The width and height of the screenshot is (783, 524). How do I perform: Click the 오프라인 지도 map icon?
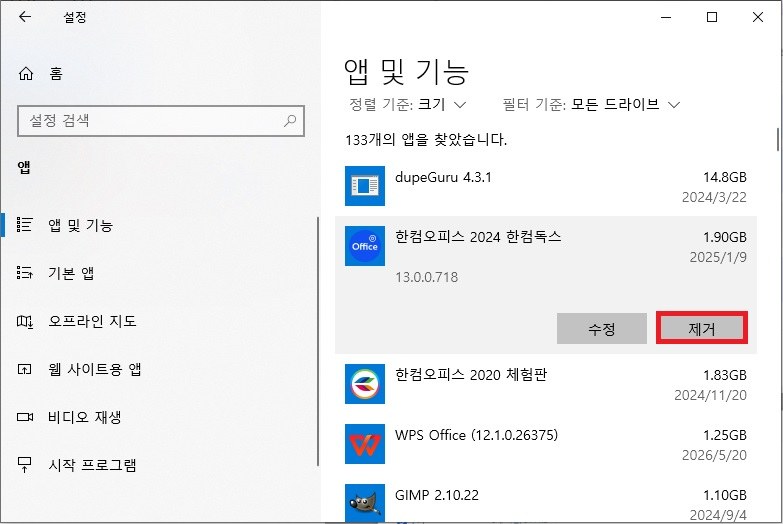pyautogui.click(x=24, y=321)
